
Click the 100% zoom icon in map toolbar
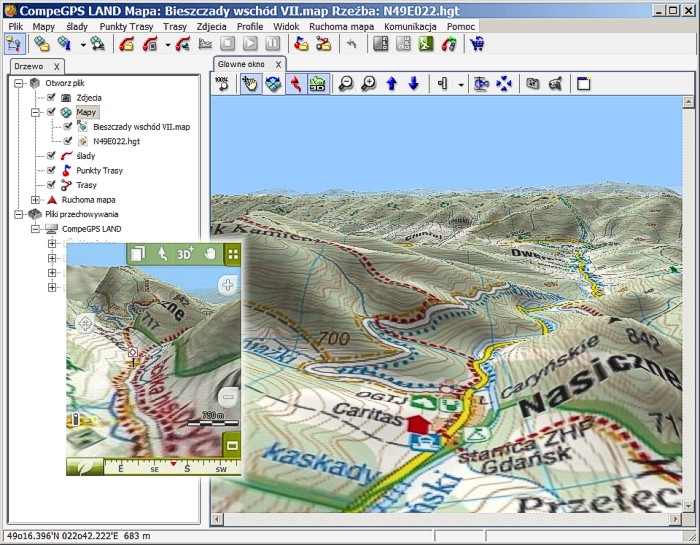pyautogui.click(x=222, y=83)
